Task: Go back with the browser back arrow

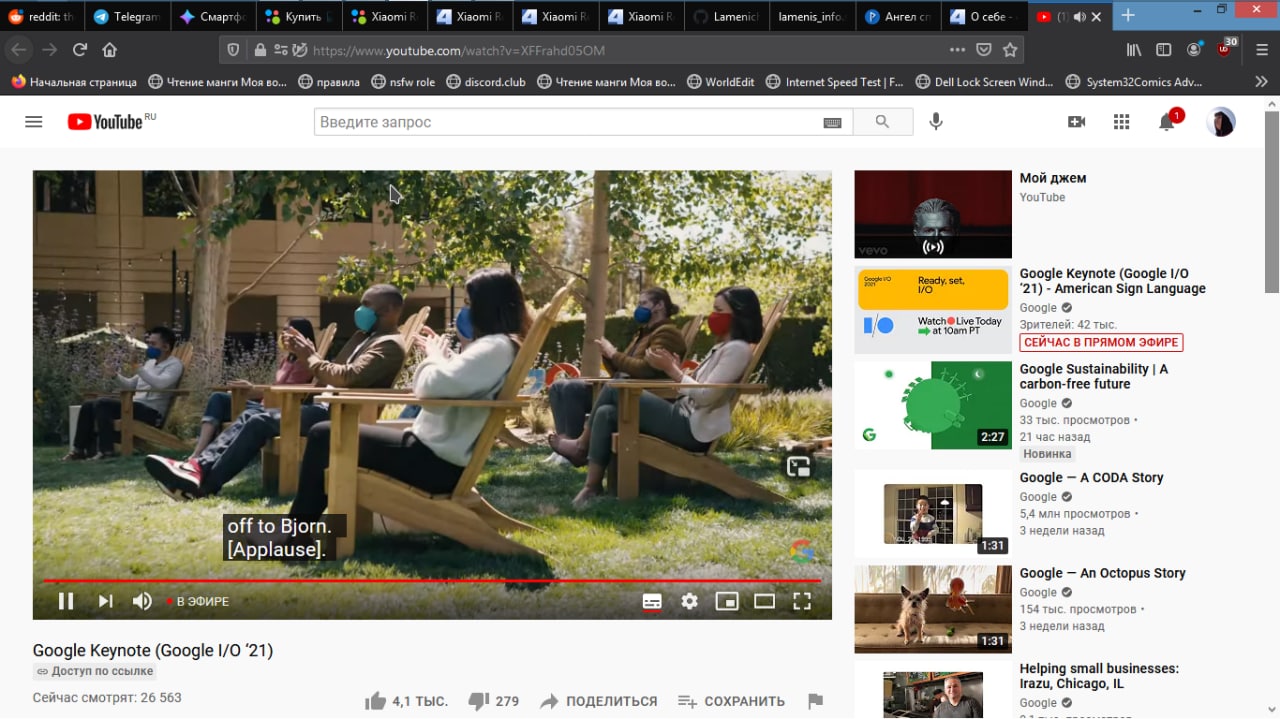Action: (x=19, y=50)
